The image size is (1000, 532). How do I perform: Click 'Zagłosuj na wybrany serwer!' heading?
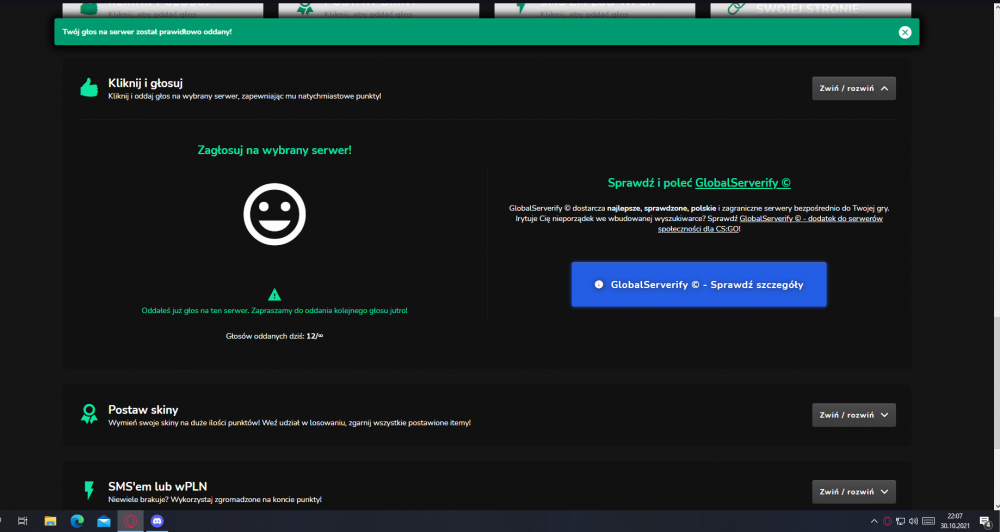point(274,150)
